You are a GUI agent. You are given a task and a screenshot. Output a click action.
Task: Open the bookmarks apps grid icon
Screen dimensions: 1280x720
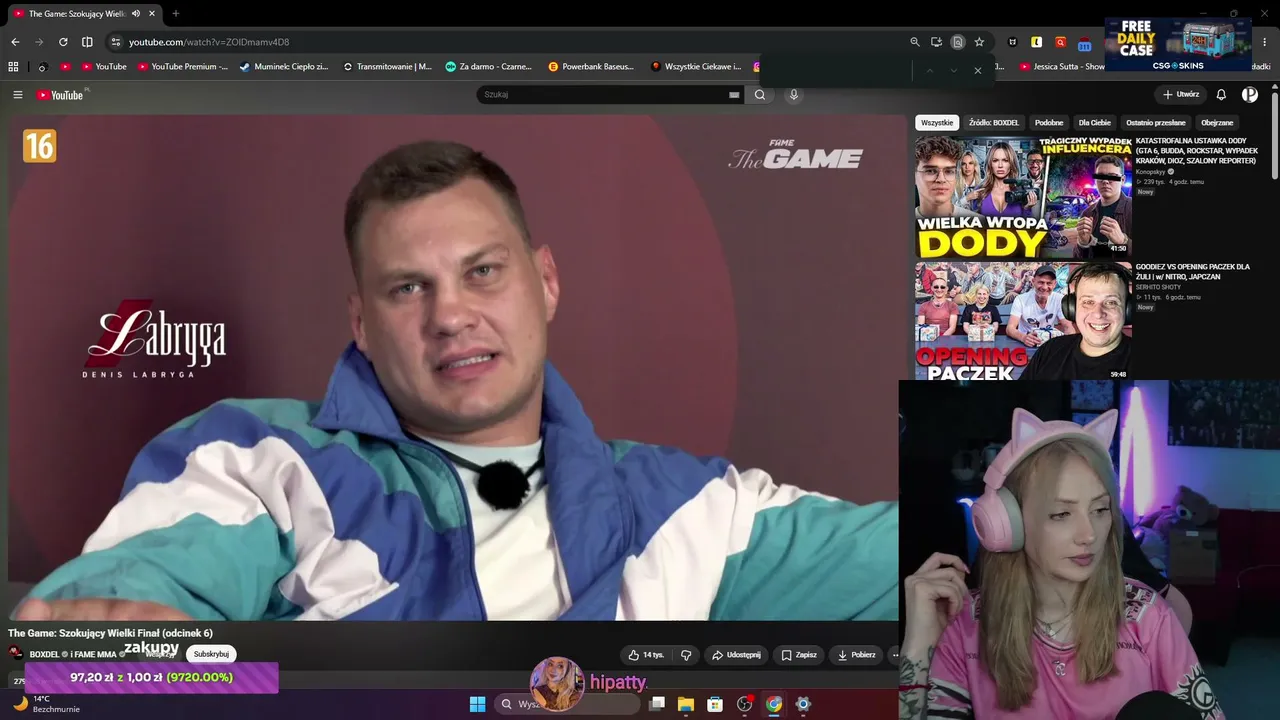[13, 67]
